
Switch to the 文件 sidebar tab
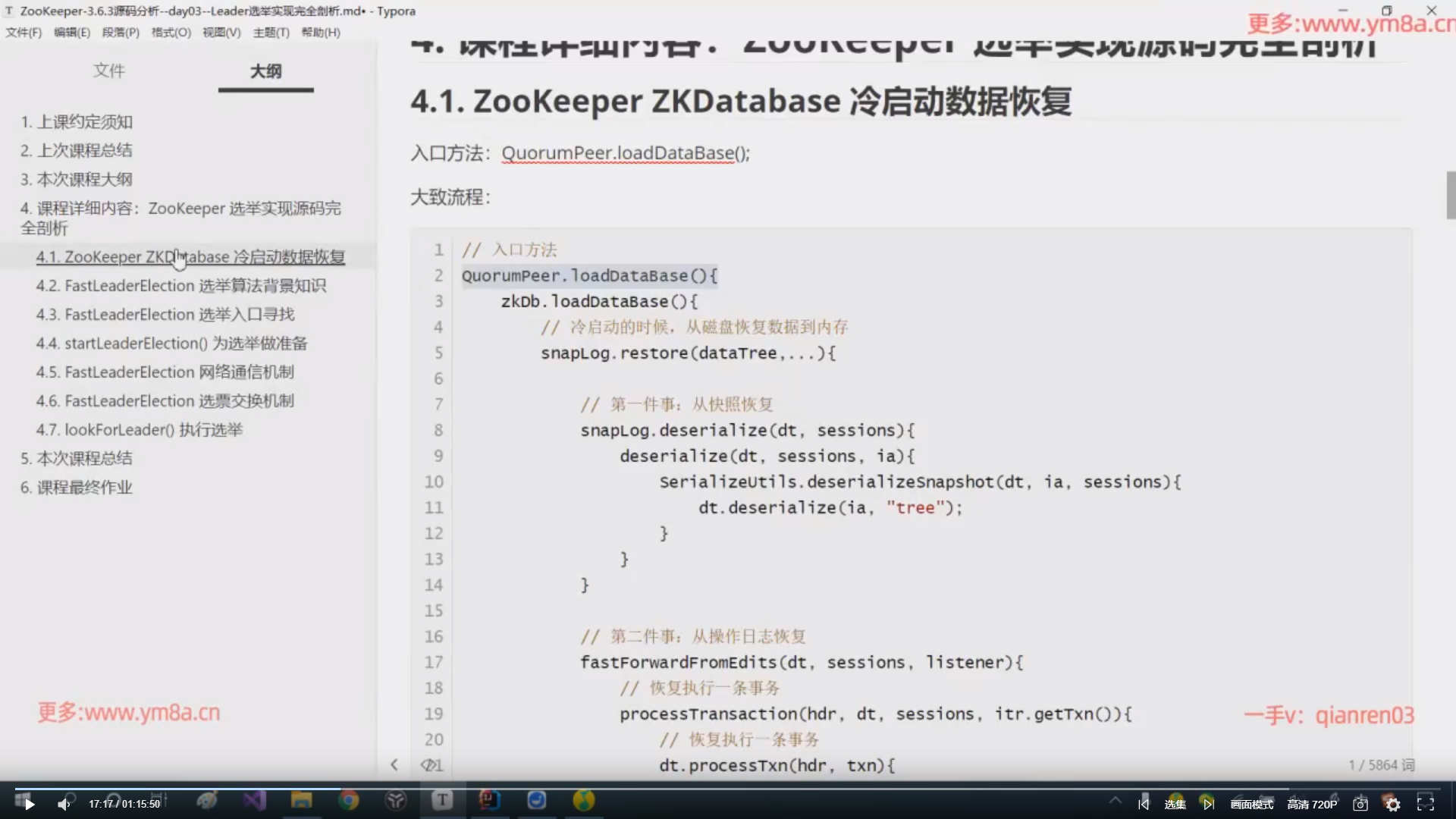108,71
